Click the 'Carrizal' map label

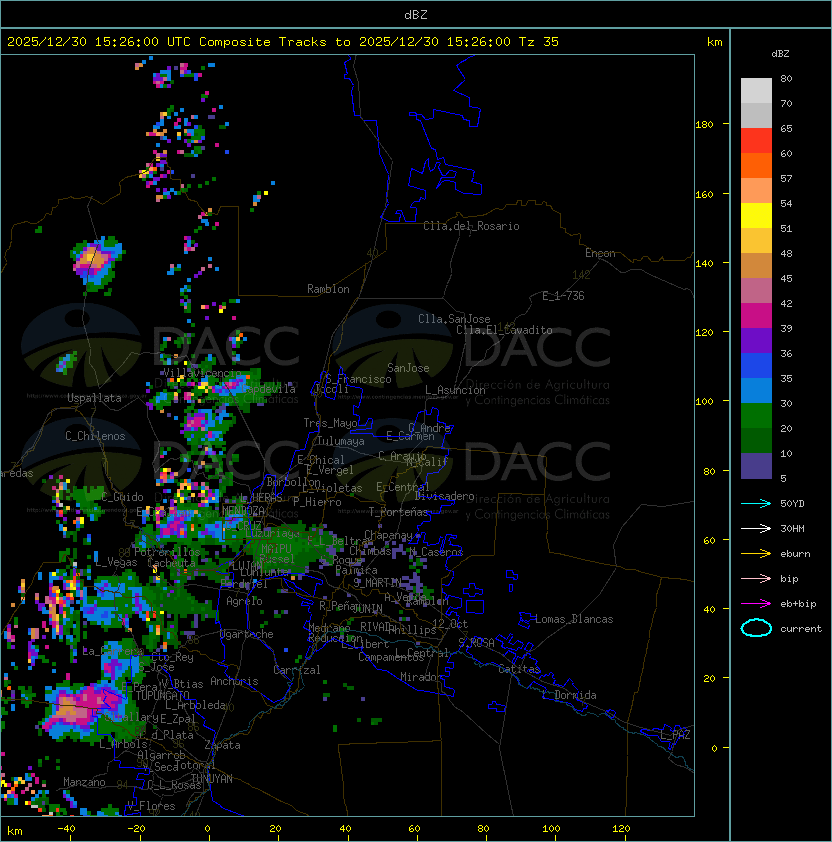click(x=296, y=670)
